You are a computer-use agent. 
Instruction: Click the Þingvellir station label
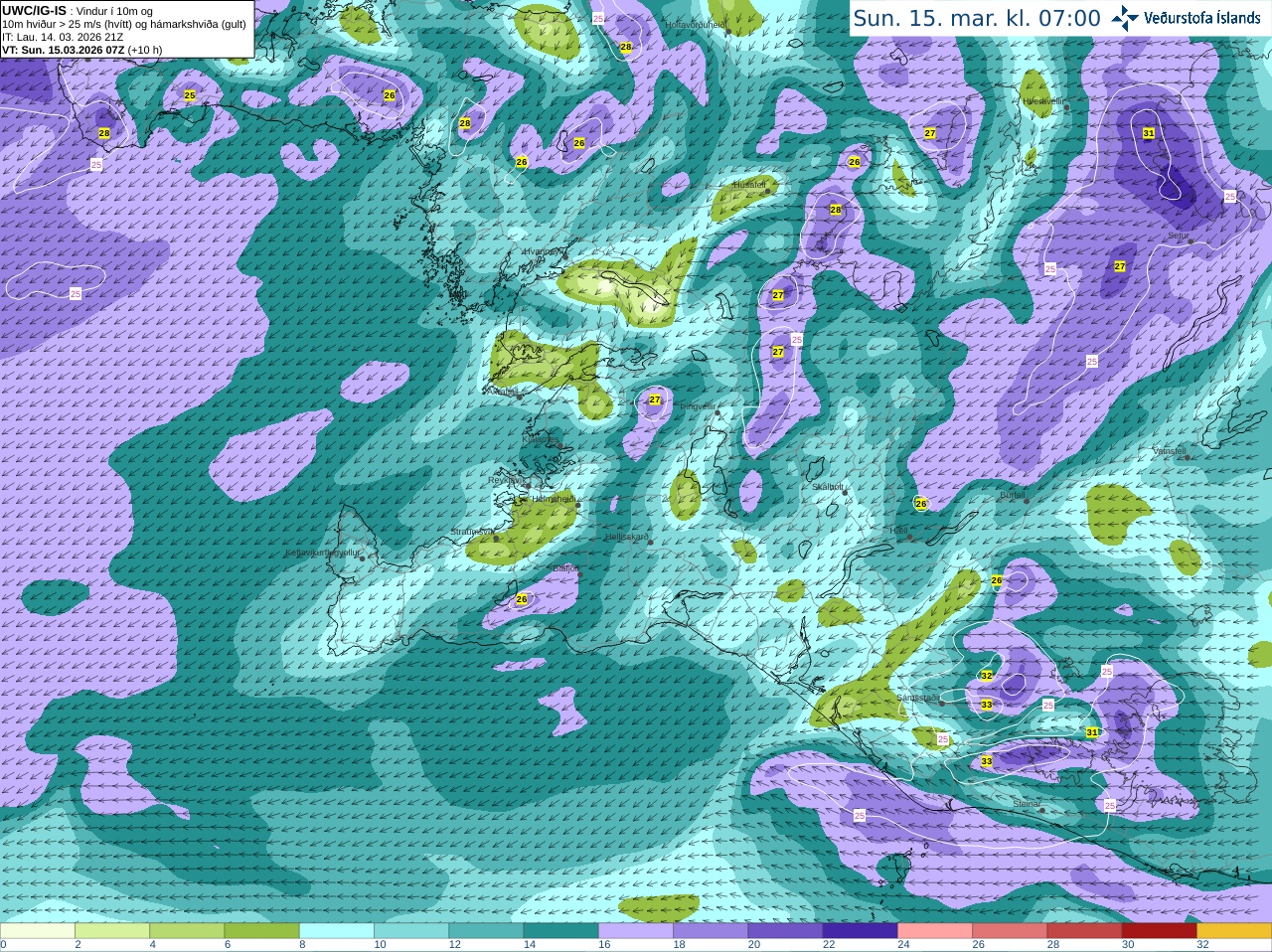tap(698, 406)
